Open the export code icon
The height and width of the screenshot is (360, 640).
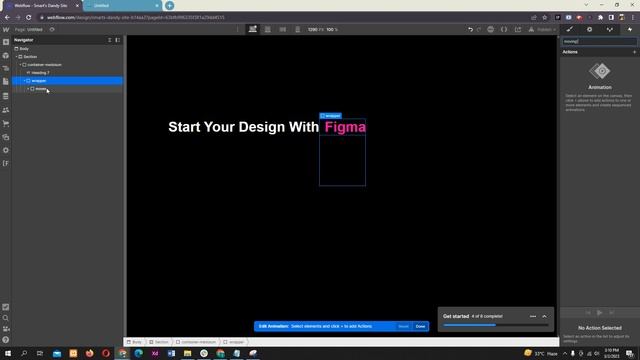coord(504,29)
